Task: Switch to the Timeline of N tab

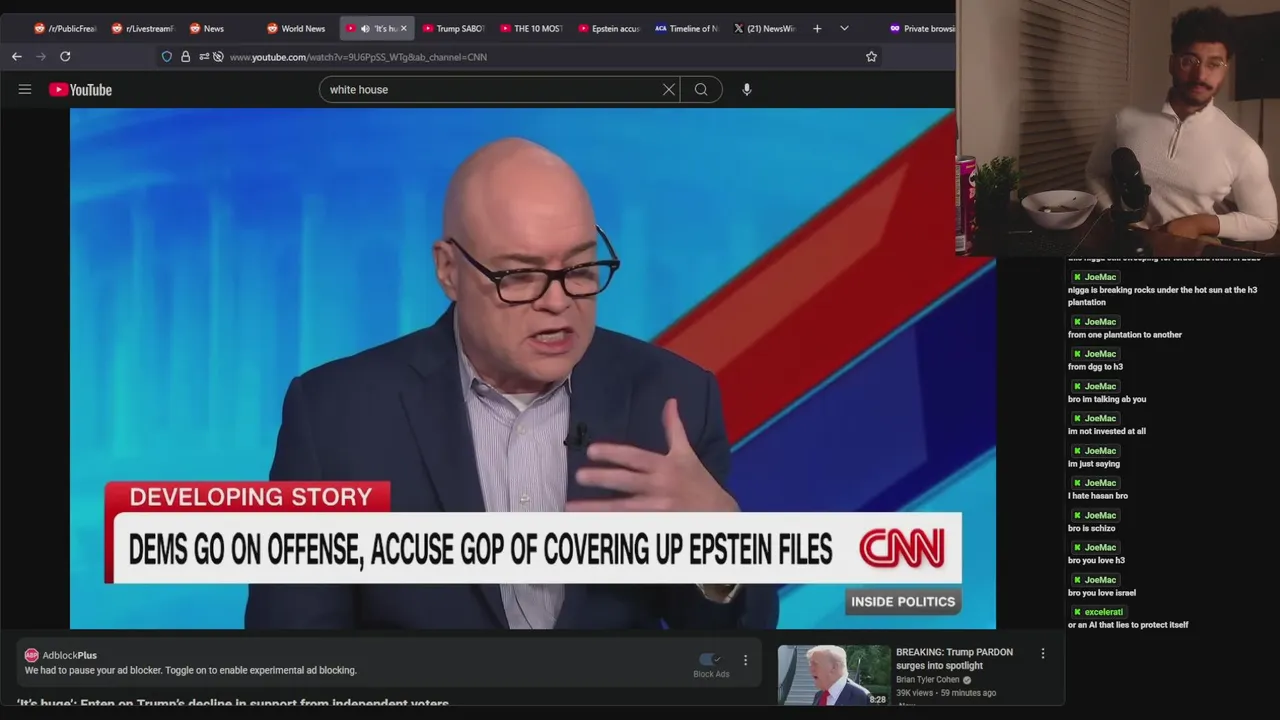Action: click(687, 29)
